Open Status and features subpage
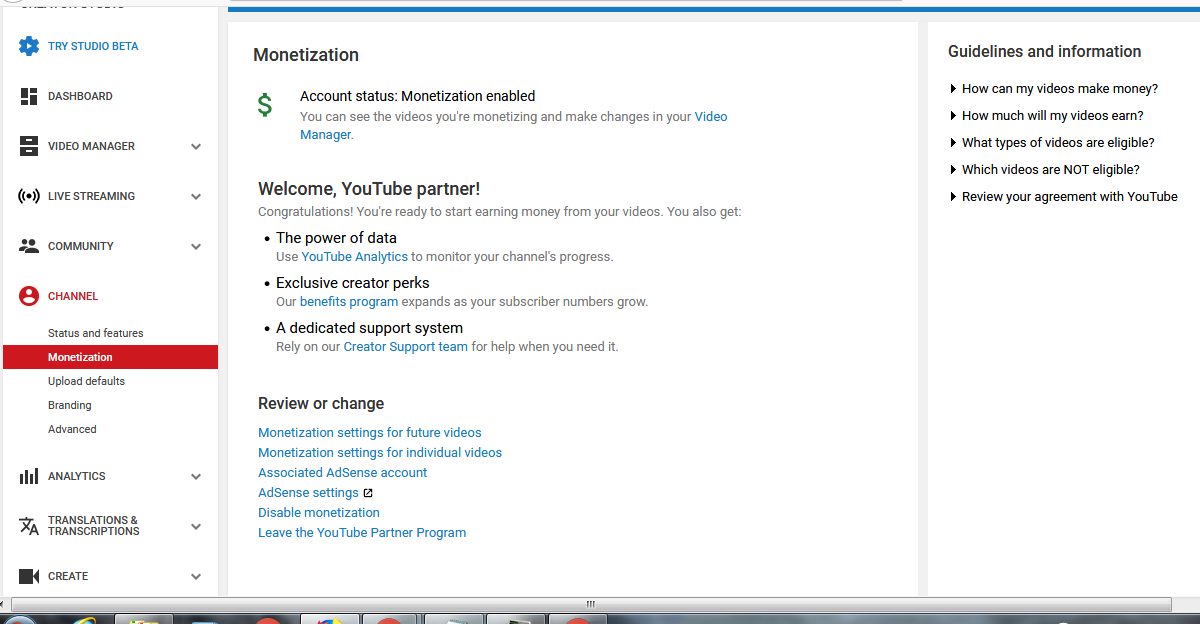 click(95, 333)
